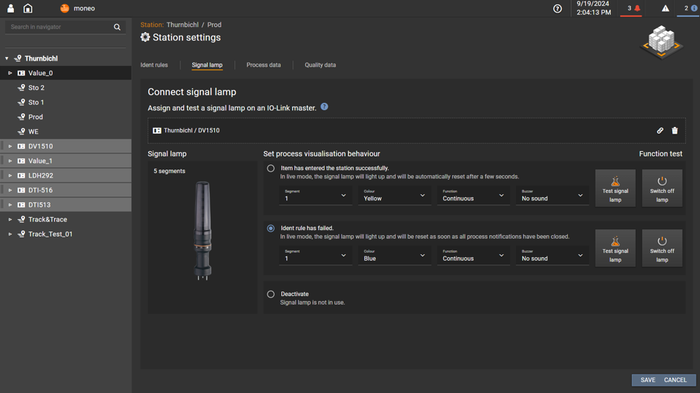700x393 pixels.
Task: Switch off lamp for item entered successfully
Action: [x=662, y=188]
